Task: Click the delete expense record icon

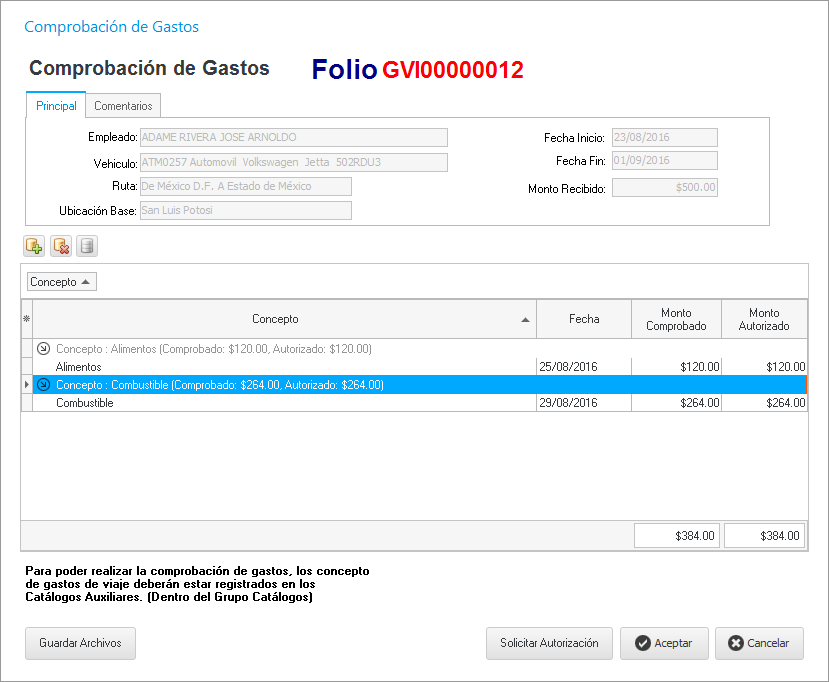Action: (60, 246)
